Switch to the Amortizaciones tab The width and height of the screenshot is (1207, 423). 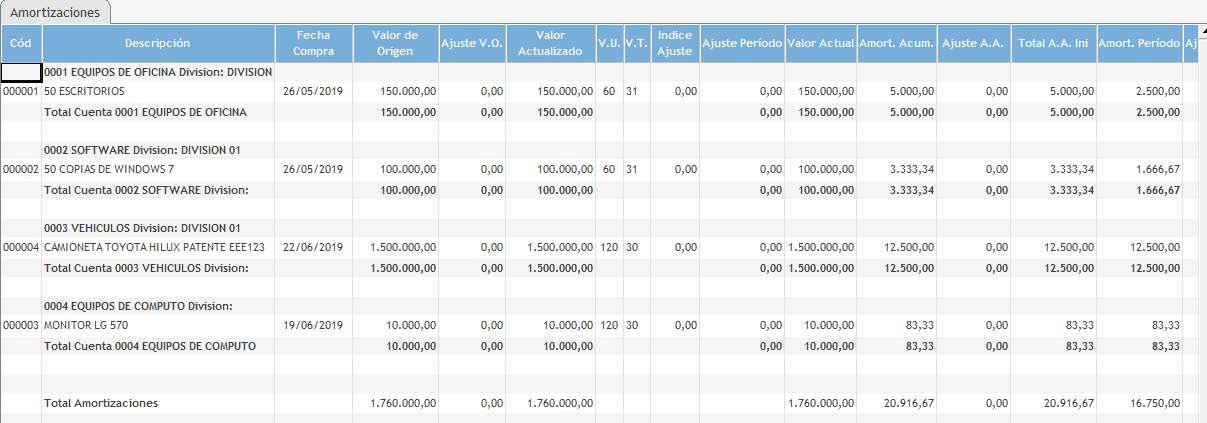pyautogui.click(x=55, y=12)
